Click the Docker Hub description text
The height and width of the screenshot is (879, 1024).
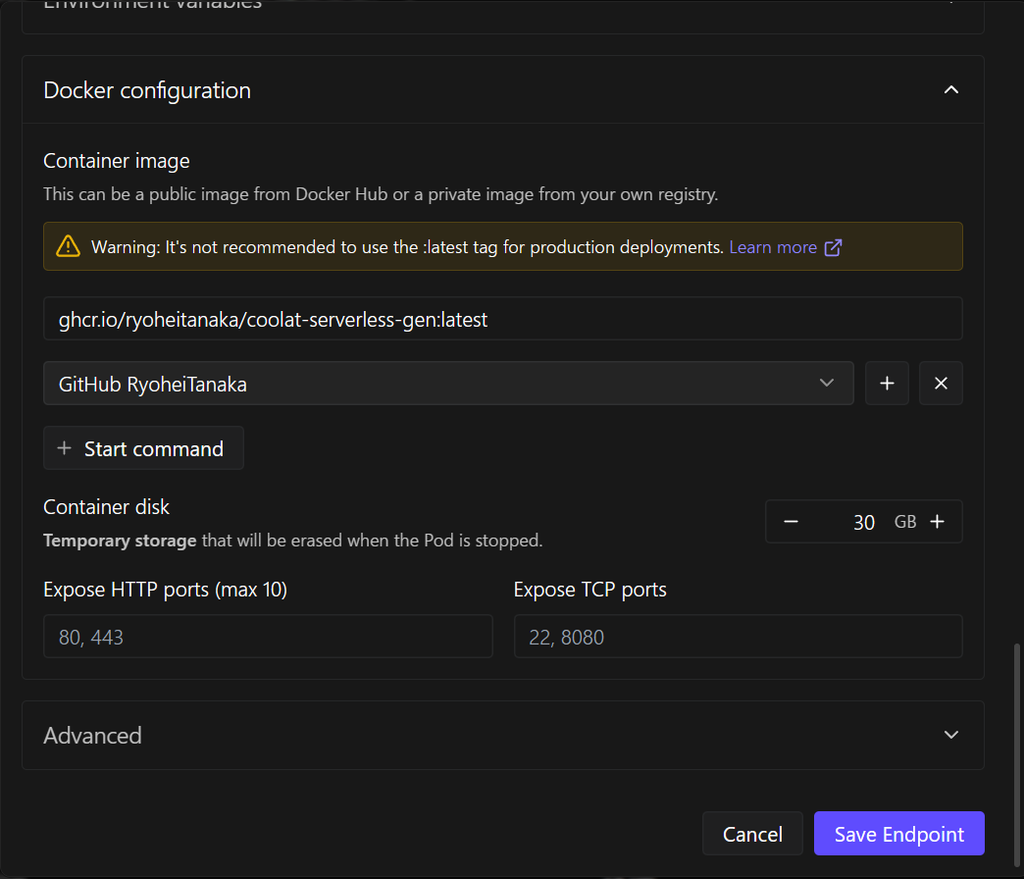[x=381, y=195]
